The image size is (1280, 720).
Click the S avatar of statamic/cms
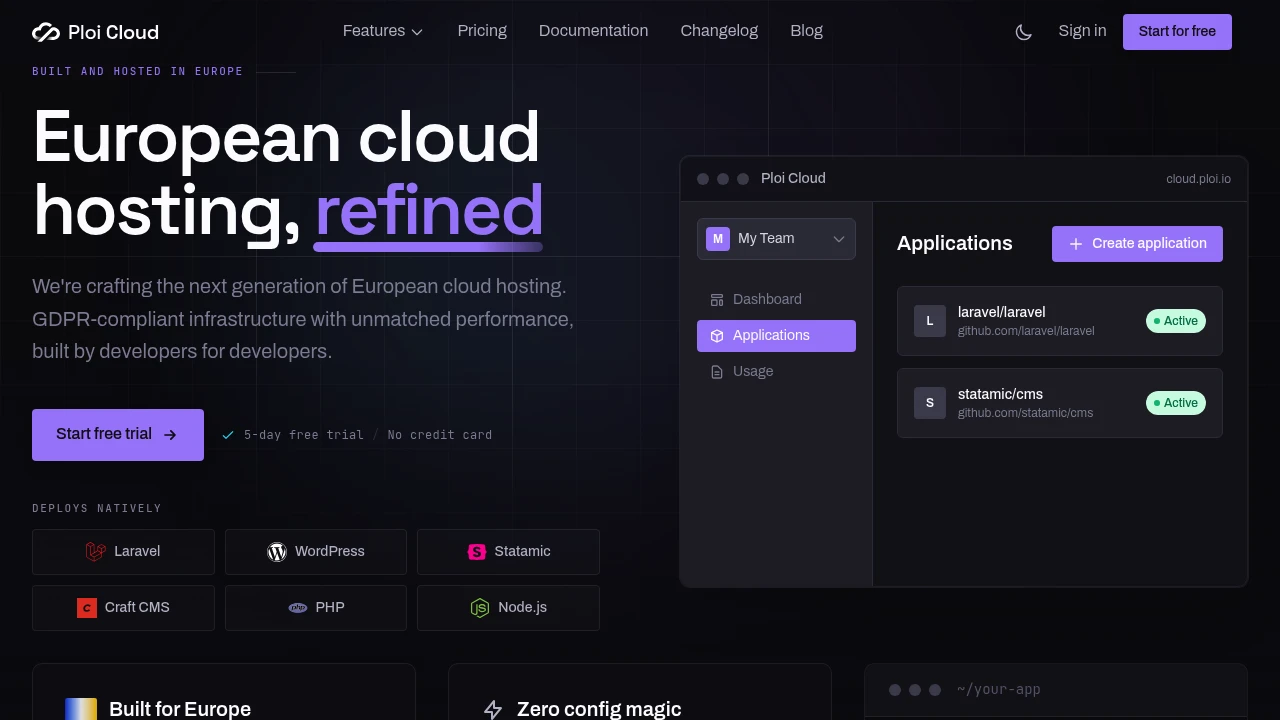(930, 403)
